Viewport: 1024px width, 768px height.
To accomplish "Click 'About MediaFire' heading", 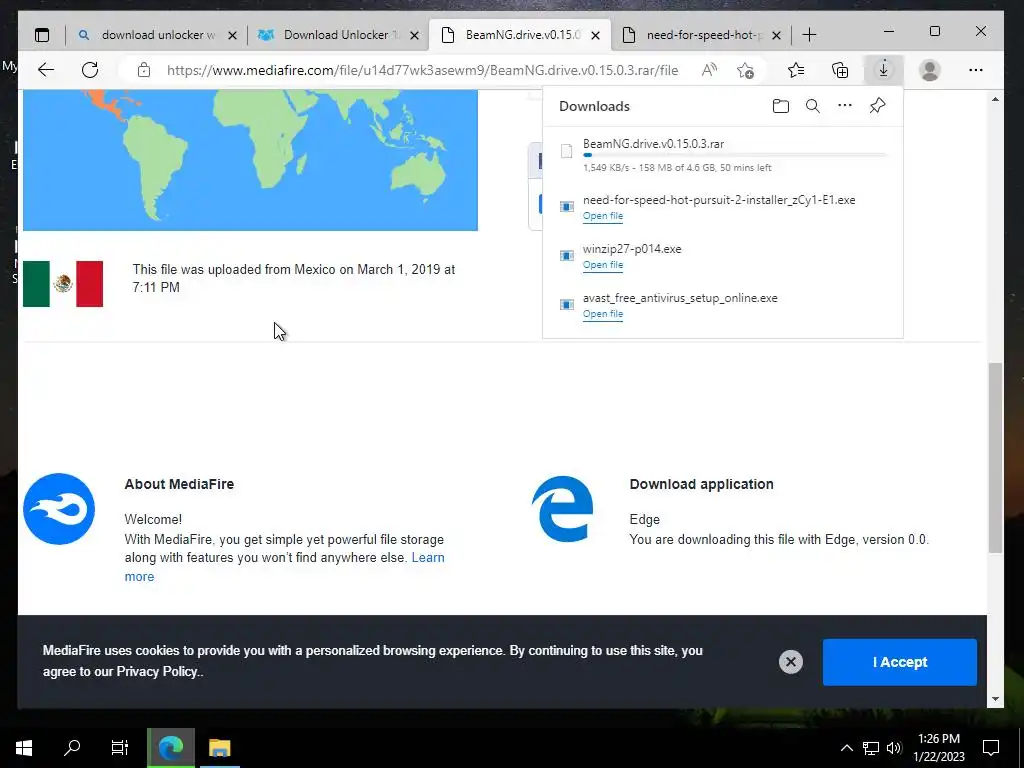I will pos(179,484).
